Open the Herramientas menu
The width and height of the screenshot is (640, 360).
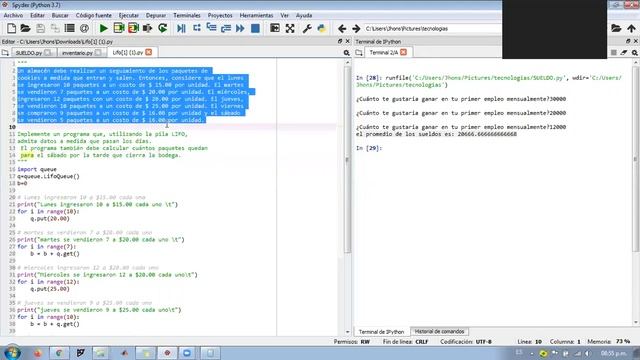tap(256, 15)
